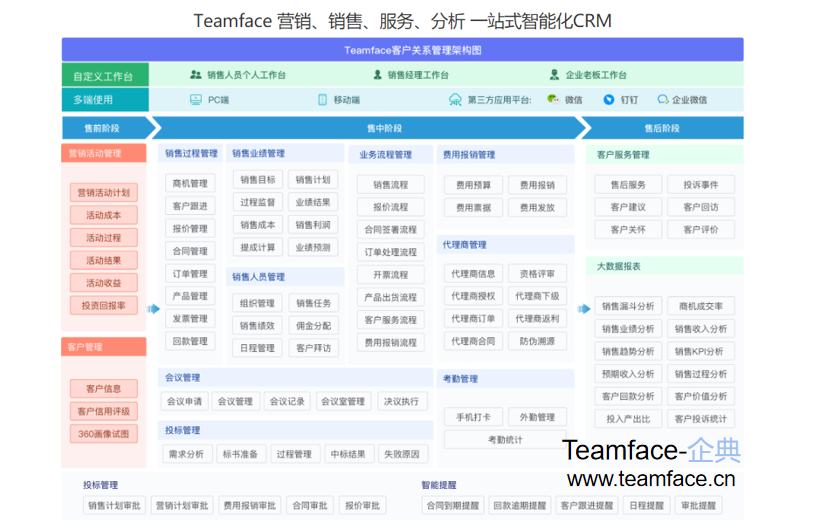Open the 自定义工作台 section label
The width and height of the screenshot is (816, 529).
(105, 75)
